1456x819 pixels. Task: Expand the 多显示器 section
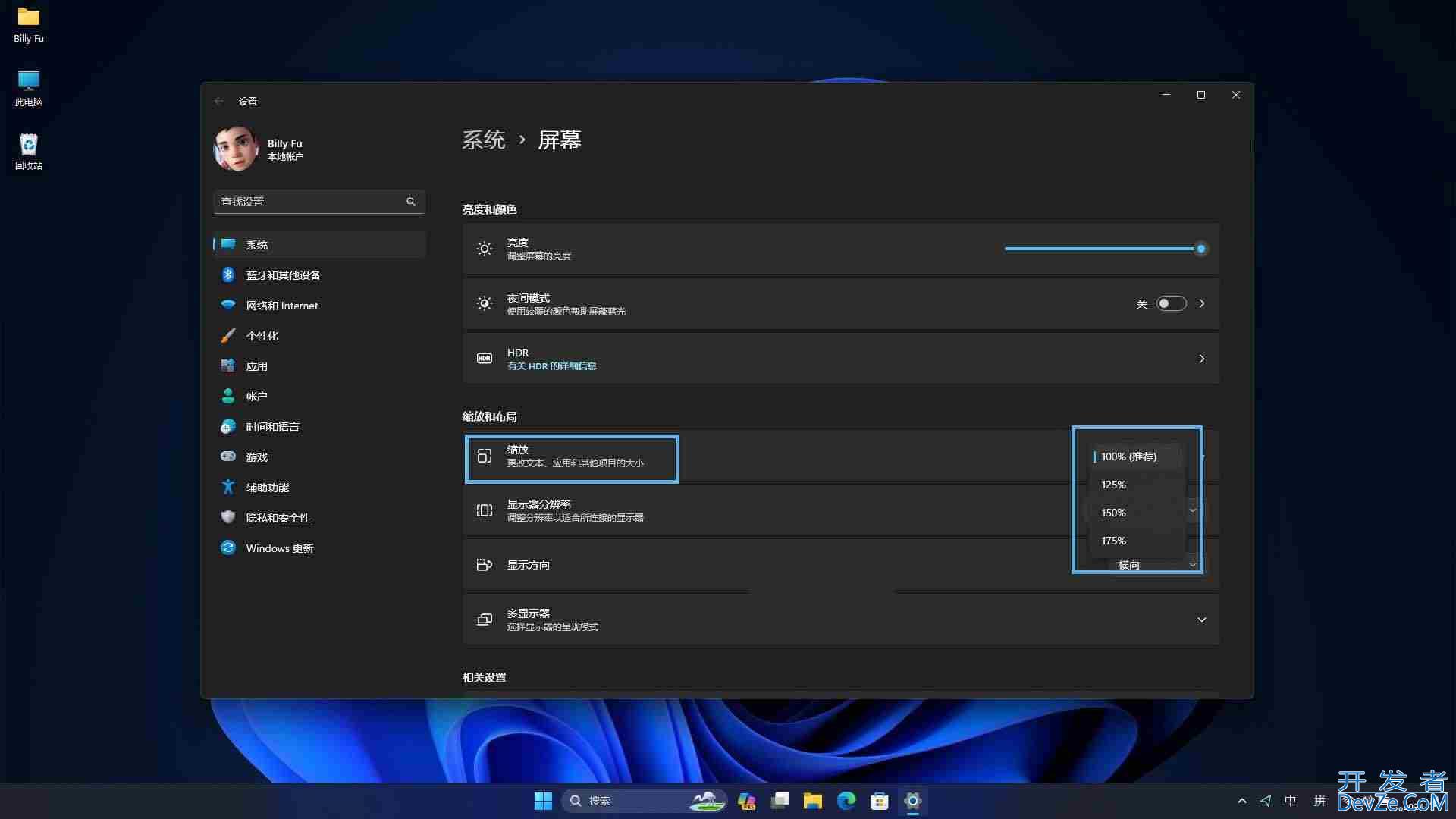1202,620
